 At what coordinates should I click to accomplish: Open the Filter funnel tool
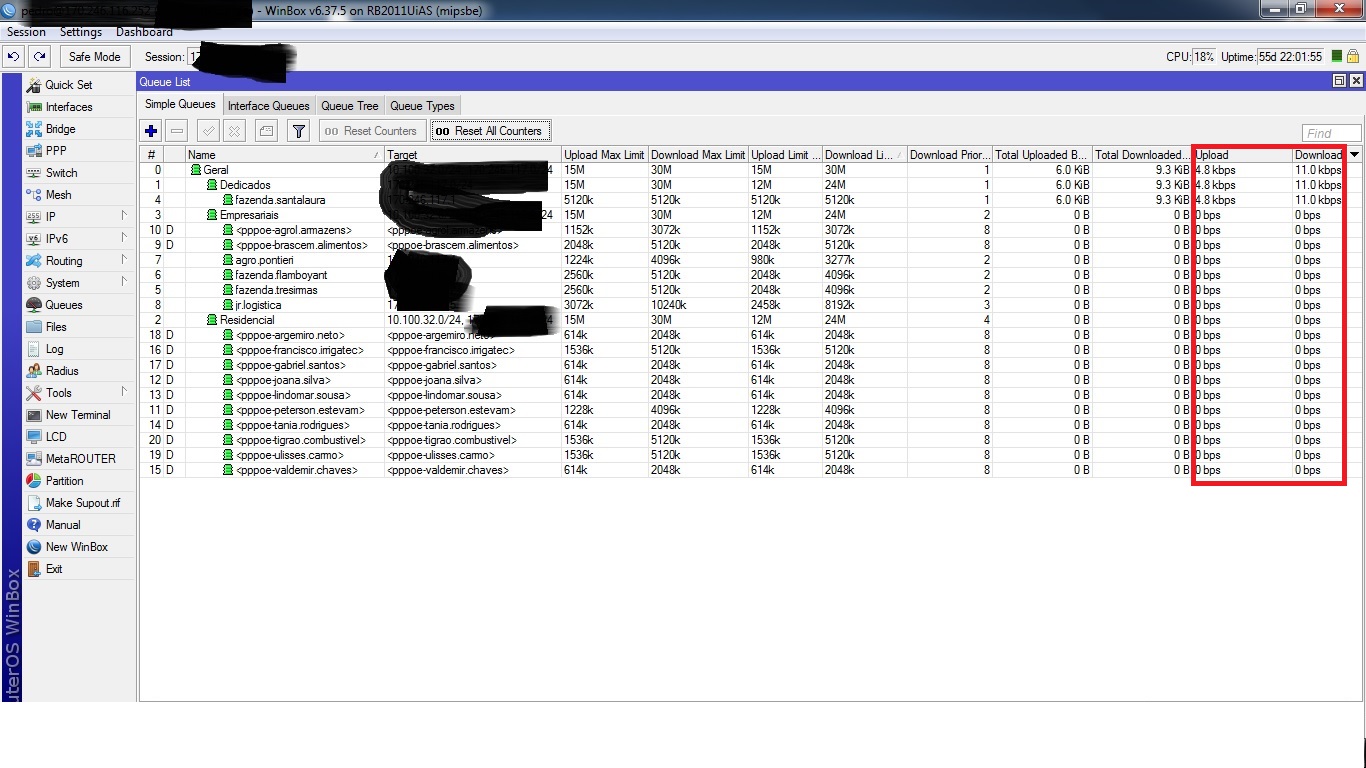(298, 131)
